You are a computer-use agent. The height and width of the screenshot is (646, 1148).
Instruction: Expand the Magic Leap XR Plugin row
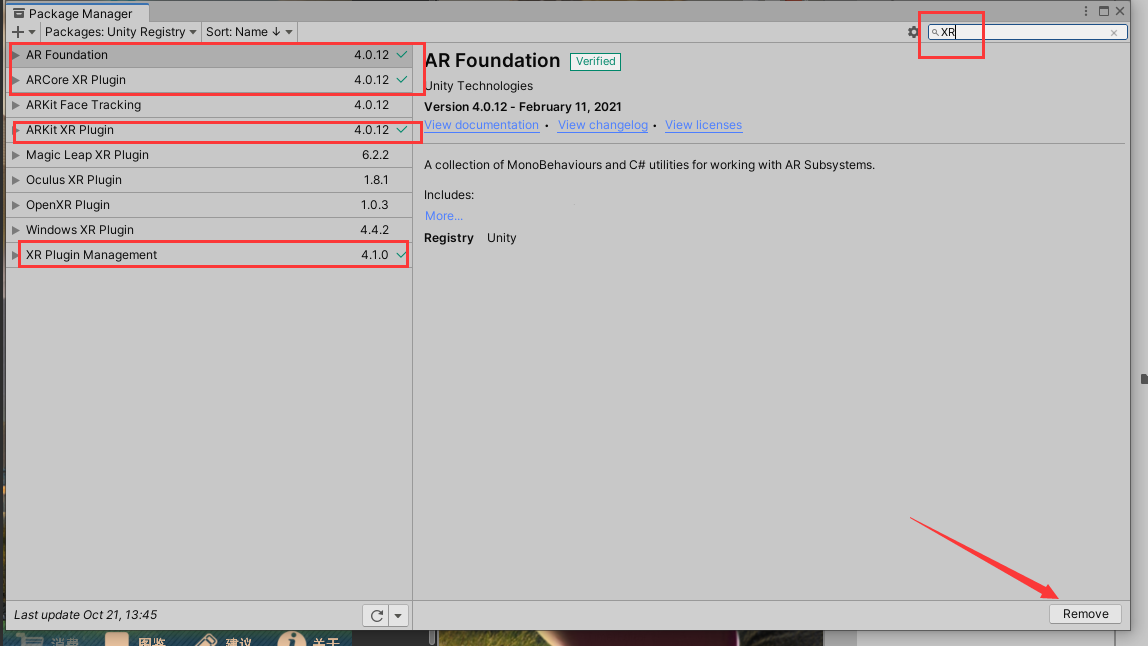click(x=15, y=155)
